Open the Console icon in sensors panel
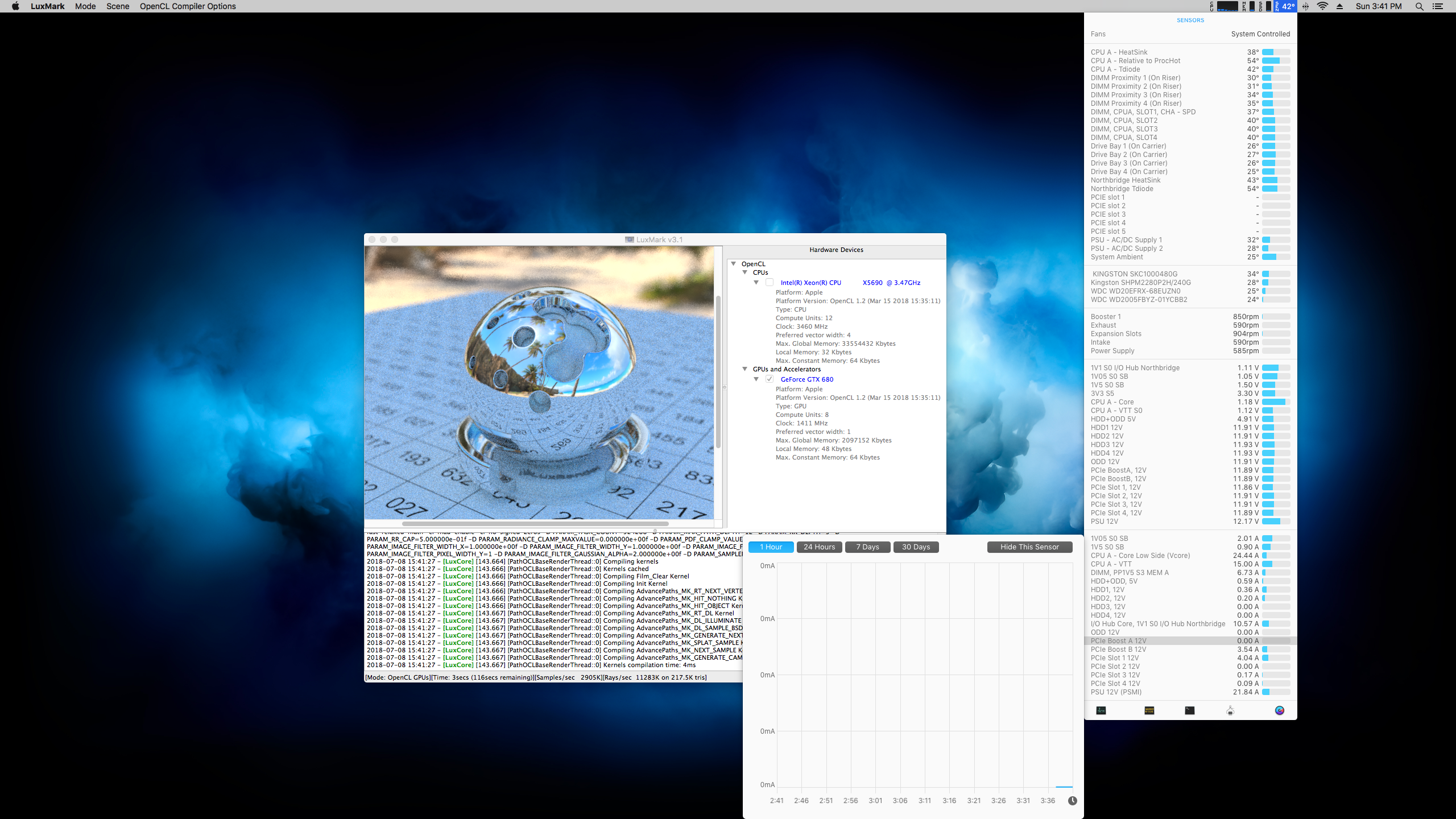The image size is (1456, 819). pyautogui.click(x=1149, y=710)
